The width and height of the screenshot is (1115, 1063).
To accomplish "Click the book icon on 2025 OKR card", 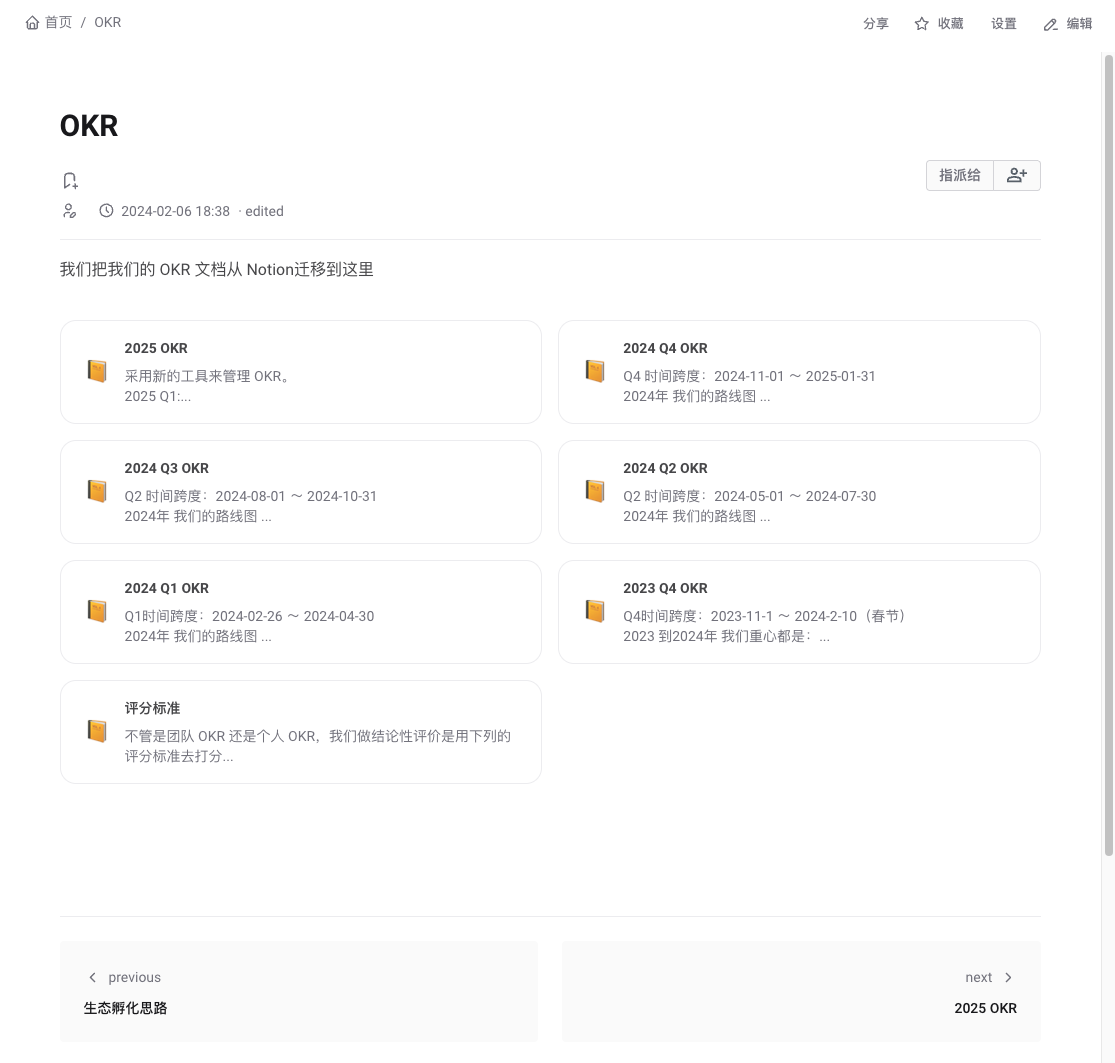I will (97, 371).
